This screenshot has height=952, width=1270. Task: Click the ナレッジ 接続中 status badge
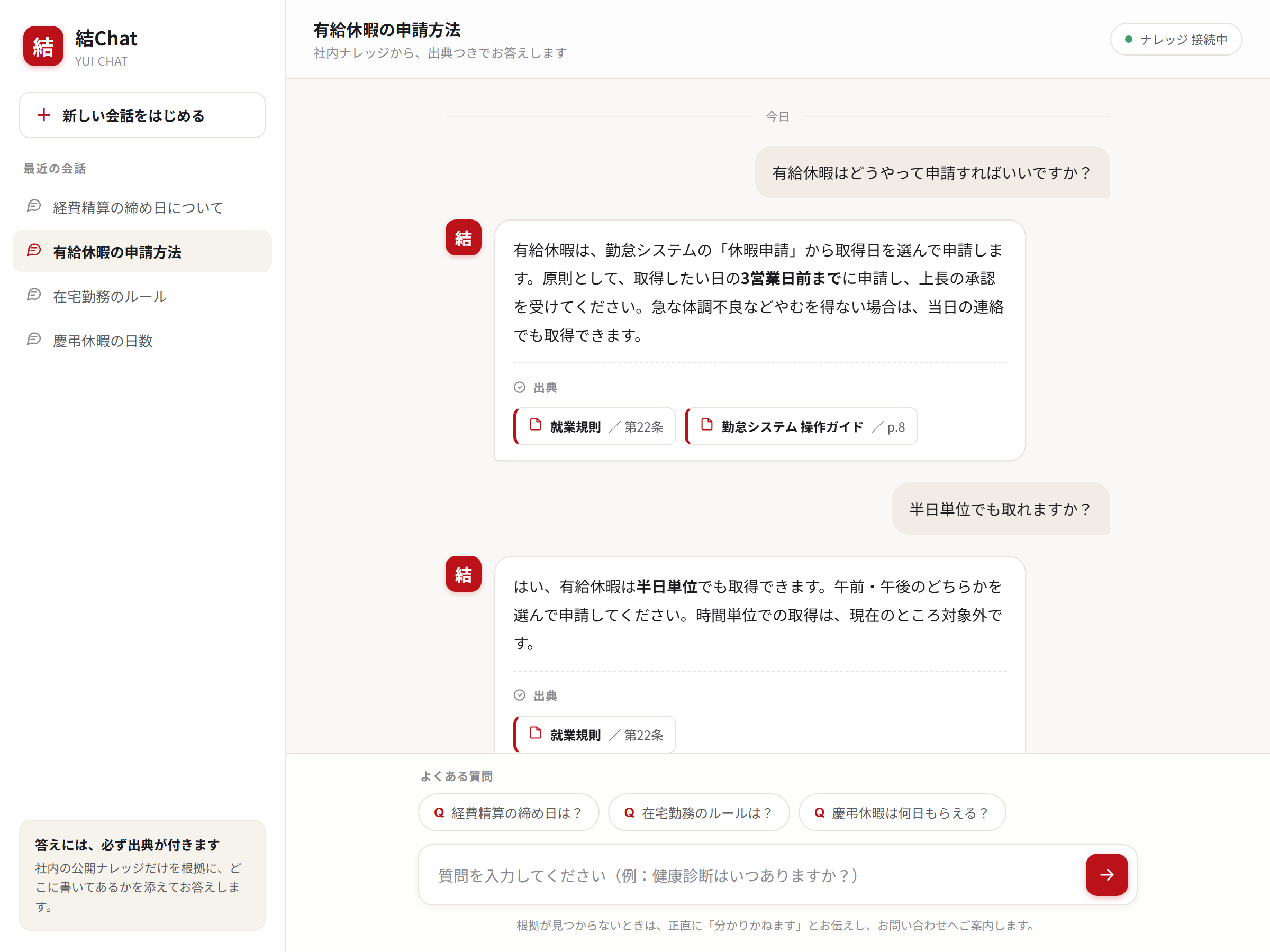1176,40
